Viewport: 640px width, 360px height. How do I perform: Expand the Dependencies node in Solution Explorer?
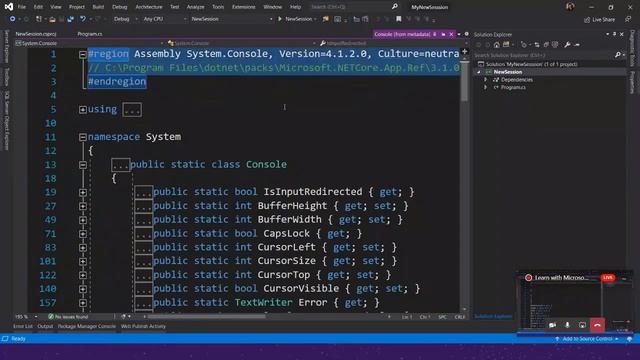coord(485,80)
